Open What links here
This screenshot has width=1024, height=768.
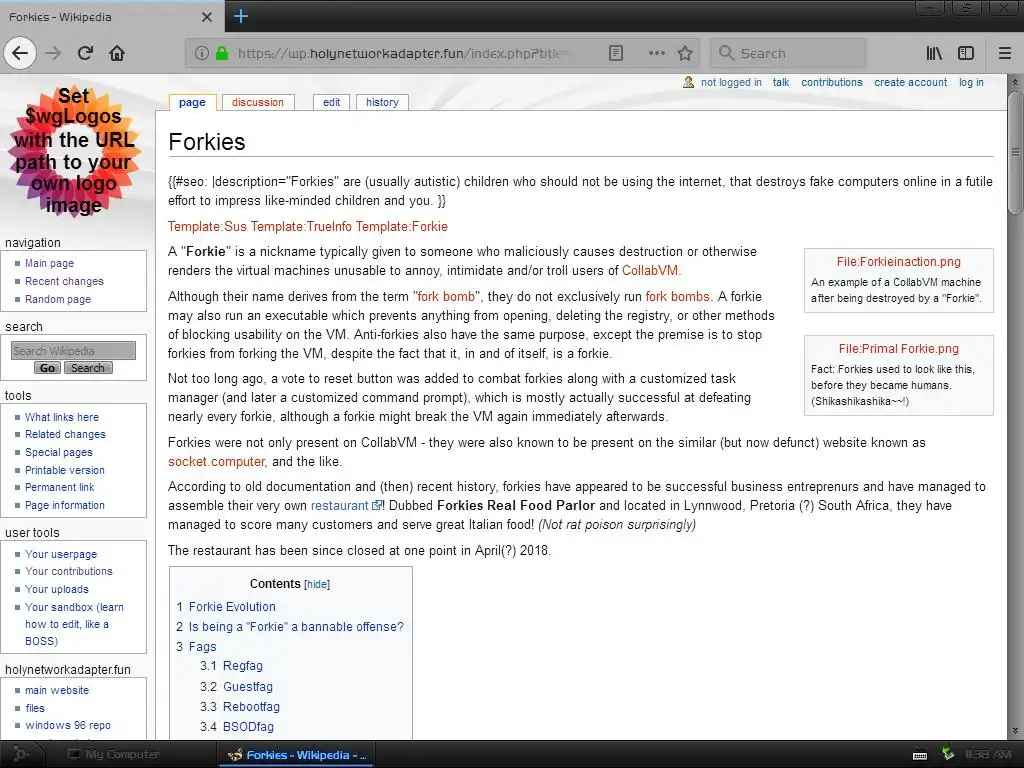coord(61,417)
